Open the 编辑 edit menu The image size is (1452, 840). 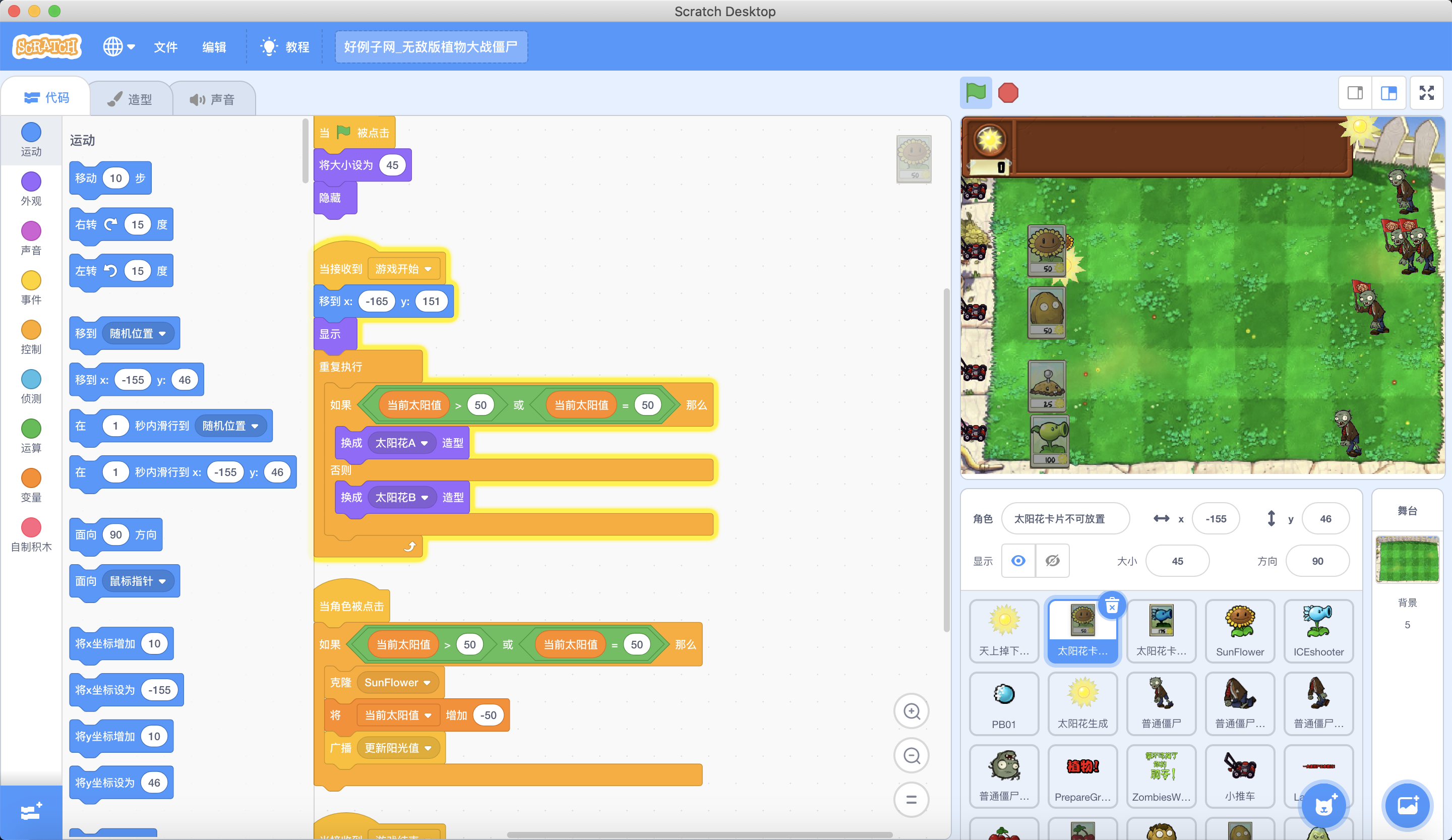tap(214, 47)
